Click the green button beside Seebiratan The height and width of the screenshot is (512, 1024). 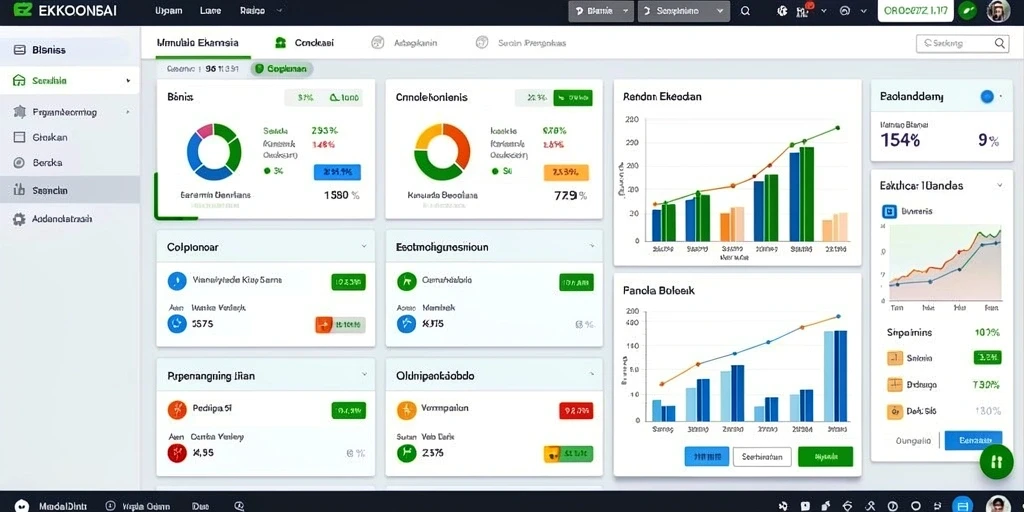(x=825, y=456)
